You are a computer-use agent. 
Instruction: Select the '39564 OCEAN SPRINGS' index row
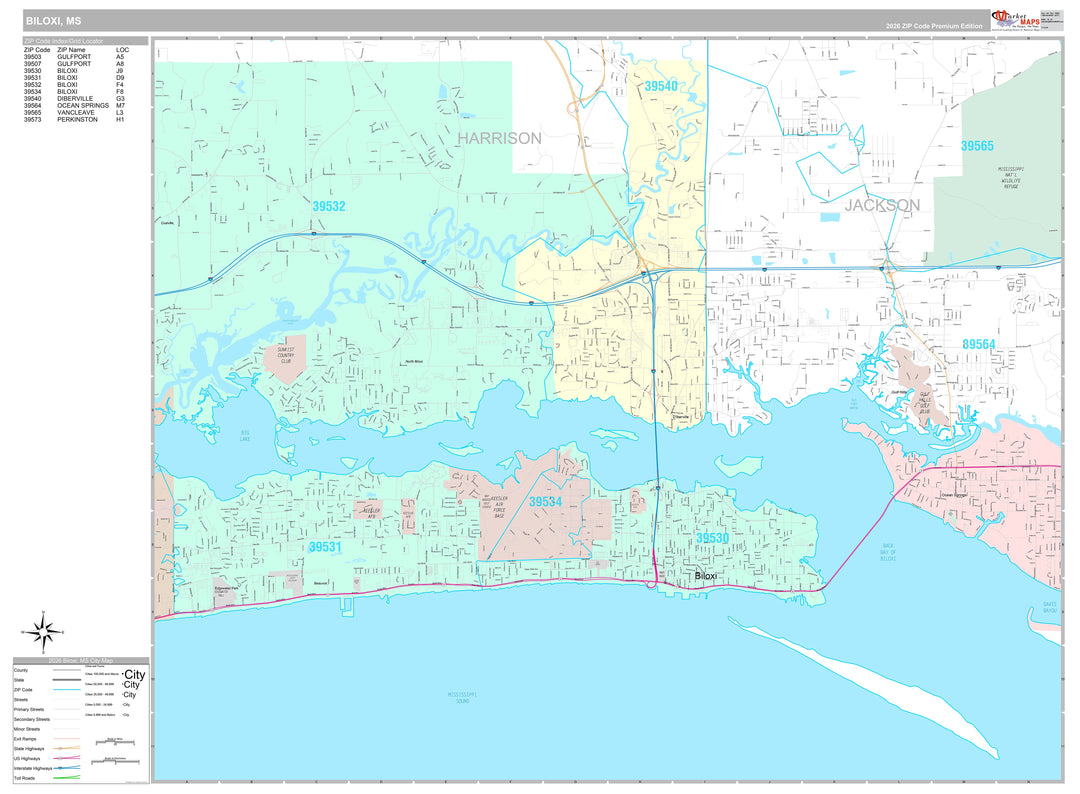click(74, 105)
